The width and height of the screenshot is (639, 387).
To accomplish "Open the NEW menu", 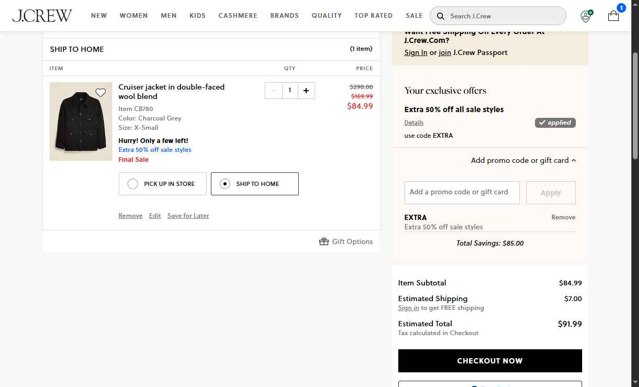I will [x=99, y=15].
